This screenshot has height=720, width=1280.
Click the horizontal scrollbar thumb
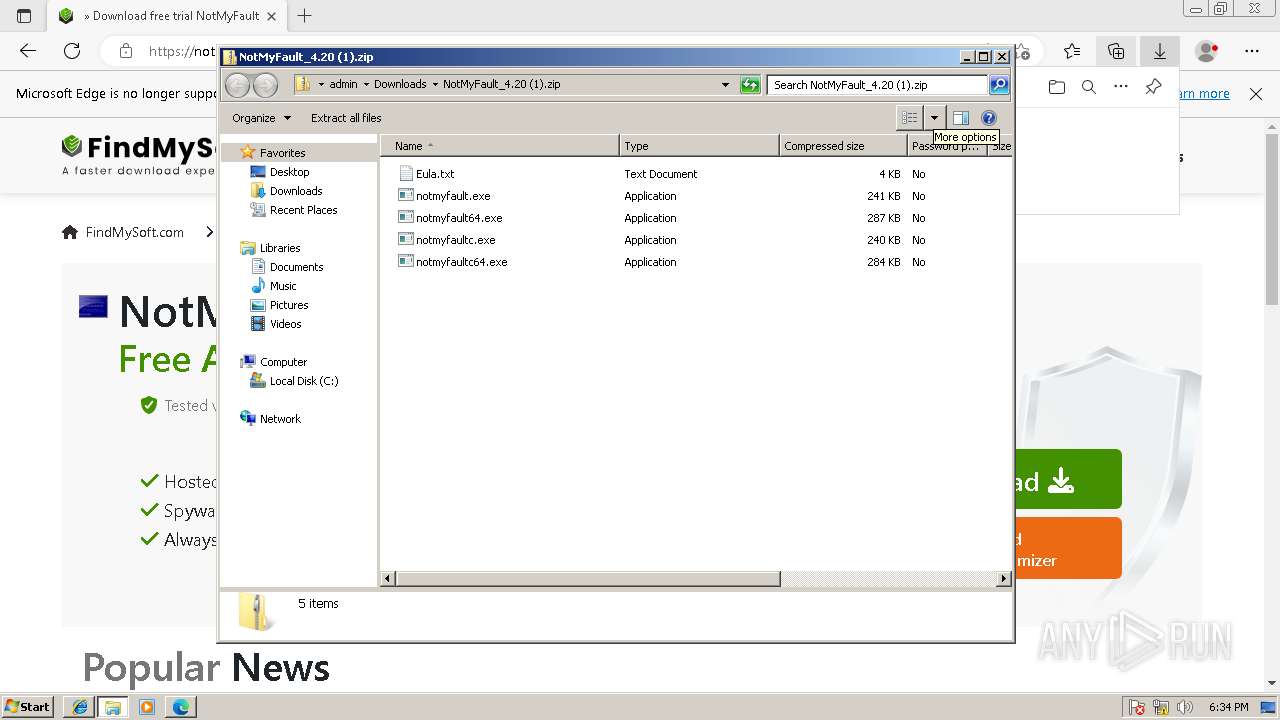(x=588, y=579)
